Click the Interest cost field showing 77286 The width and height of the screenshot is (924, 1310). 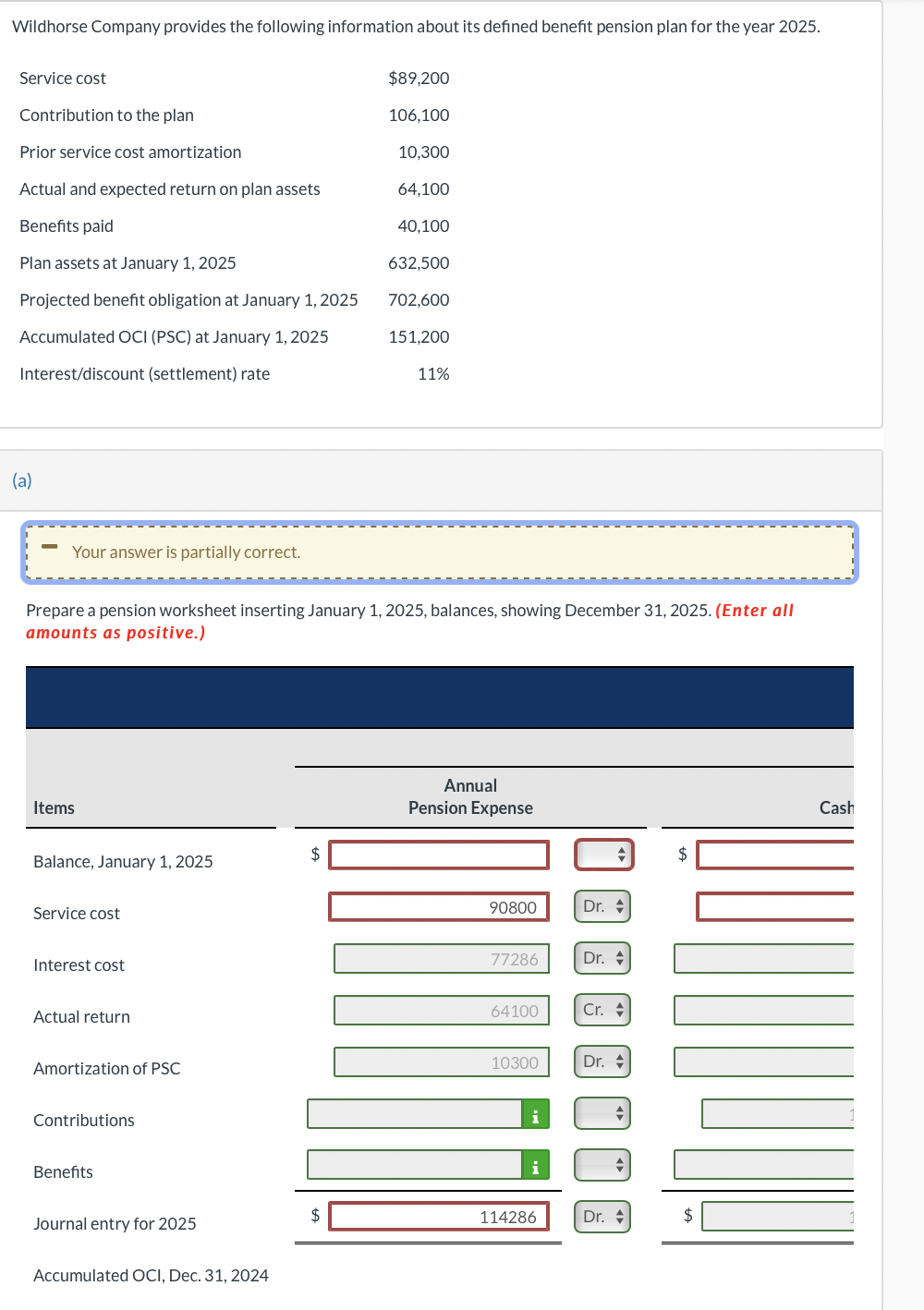pyautogui.click(x=442, y=958)
